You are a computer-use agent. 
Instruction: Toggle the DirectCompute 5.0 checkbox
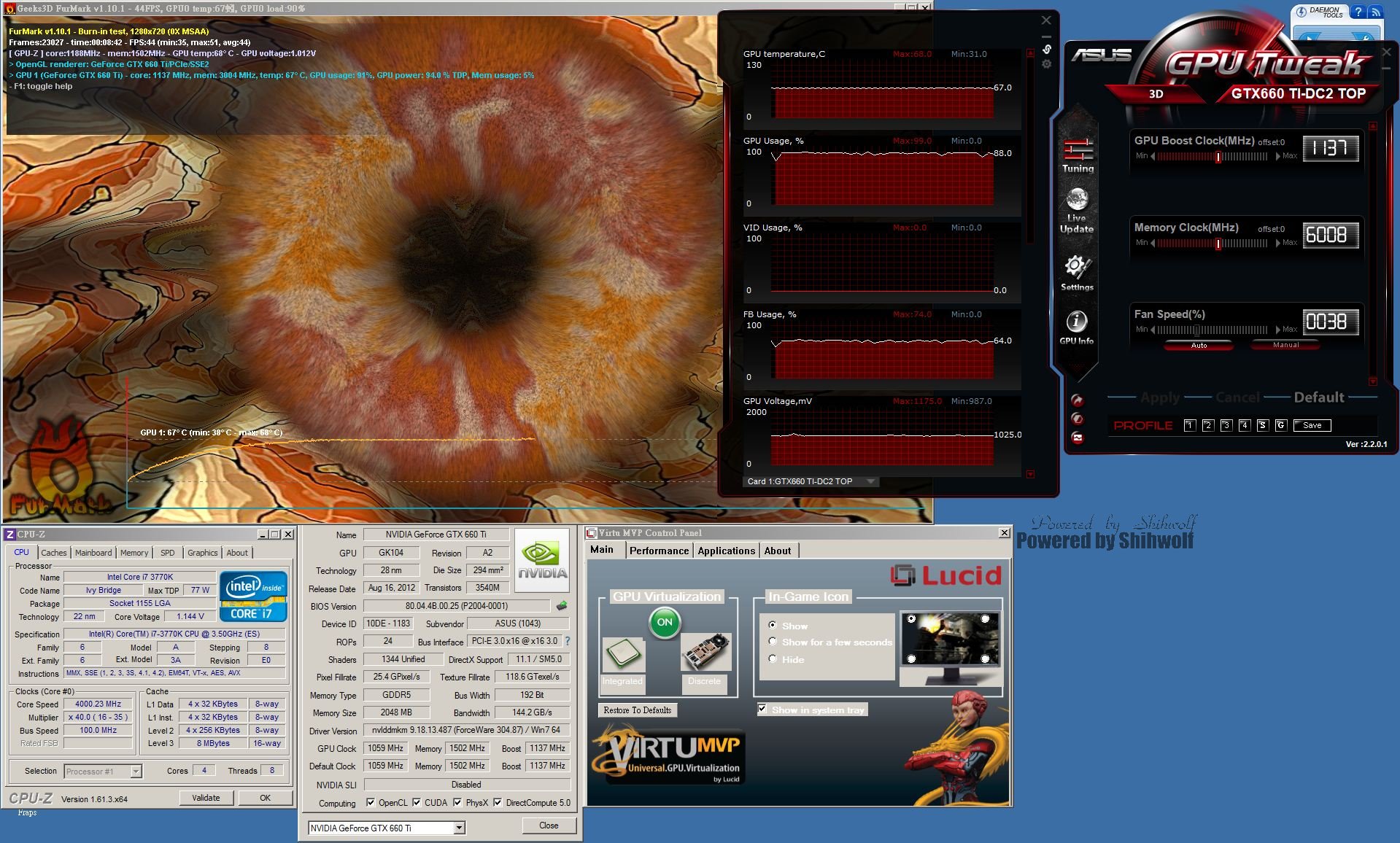tap(498, 803)
